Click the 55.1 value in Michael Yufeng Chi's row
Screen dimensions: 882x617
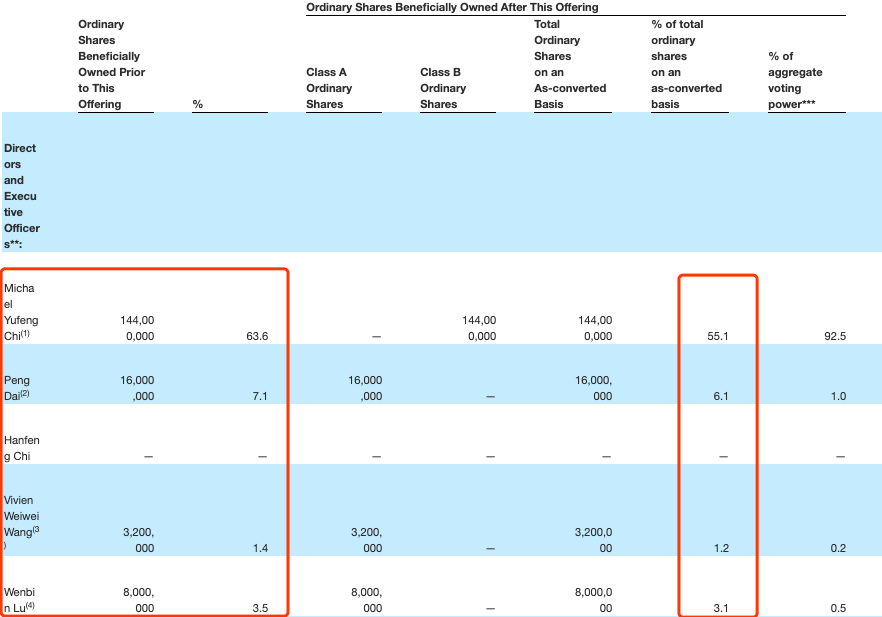pyautogui.click(x=717, y=336)
